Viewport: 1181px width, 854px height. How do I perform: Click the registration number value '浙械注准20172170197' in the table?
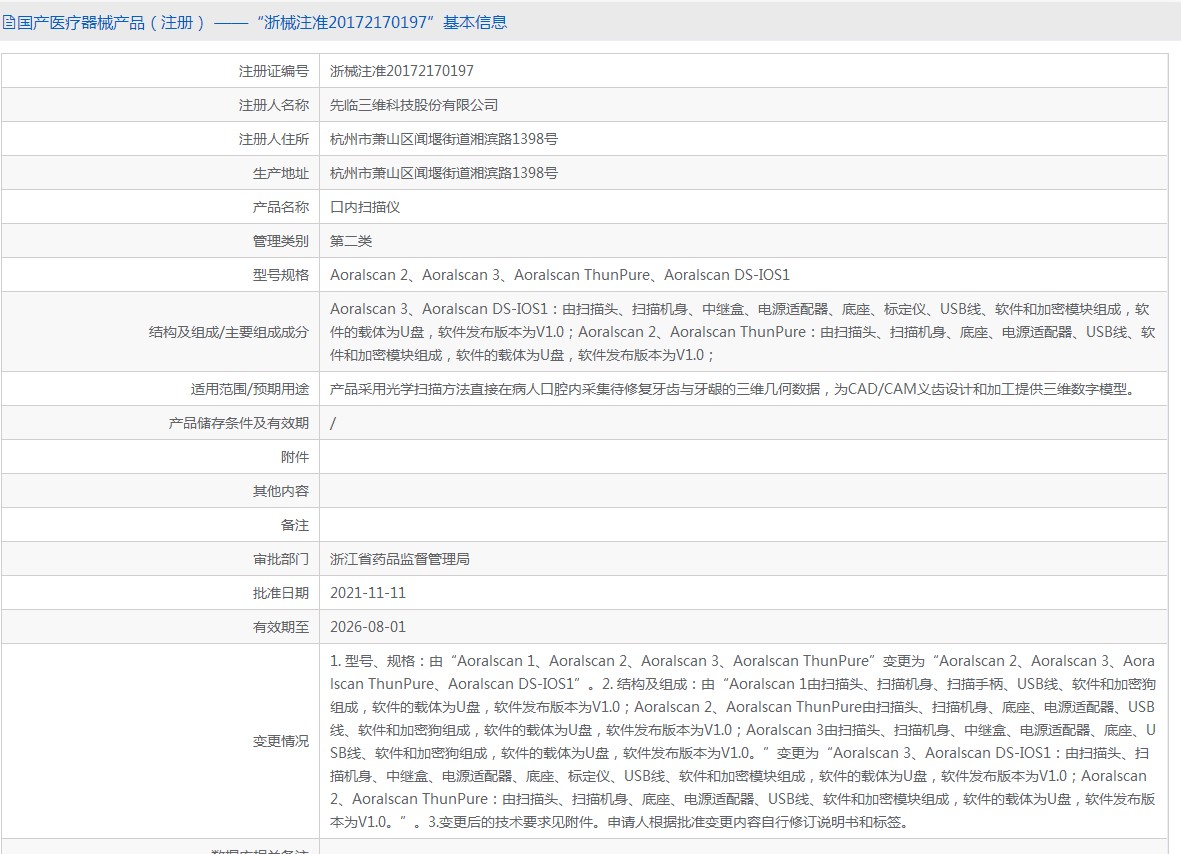click(x=401, y=71)
